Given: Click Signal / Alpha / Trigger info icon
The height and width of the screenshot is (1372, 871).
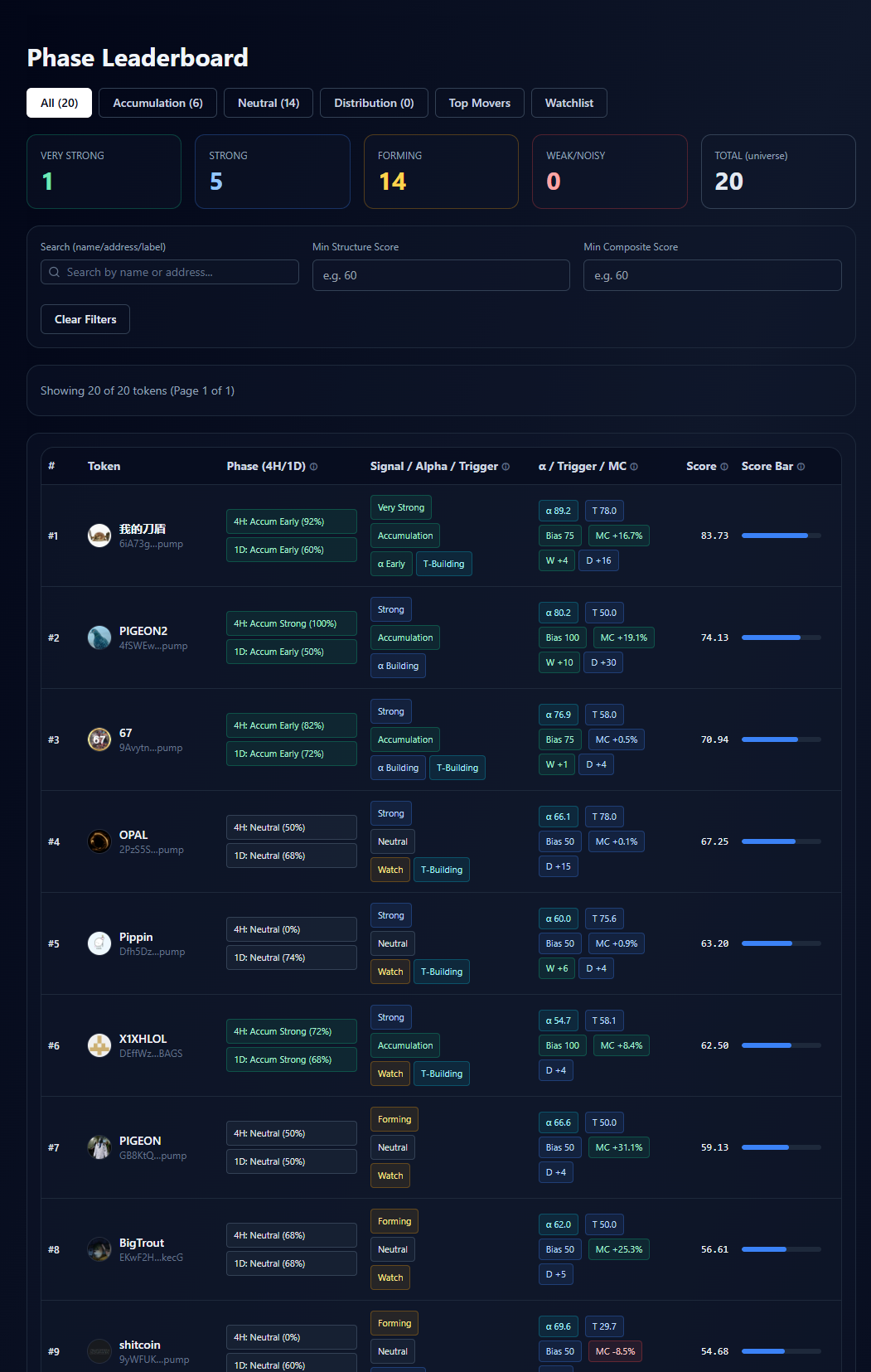Looking at the screenshot, I should [x=506, y=467].
